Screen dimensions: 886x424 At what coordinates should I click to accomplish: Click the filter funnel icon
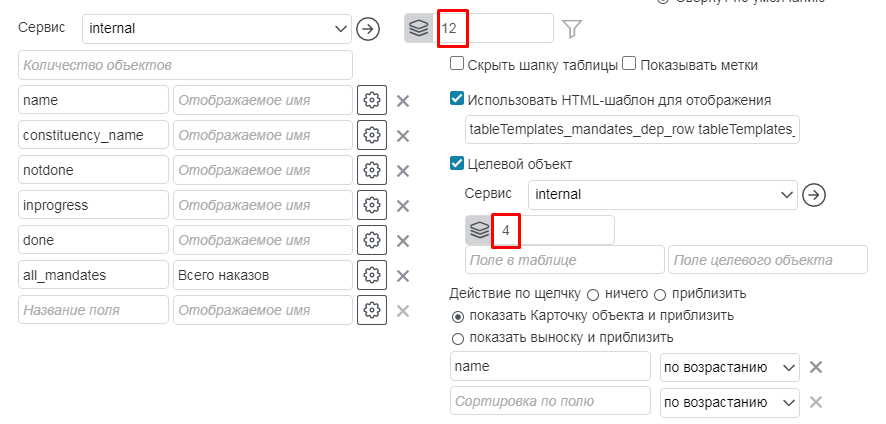[572, 29]
